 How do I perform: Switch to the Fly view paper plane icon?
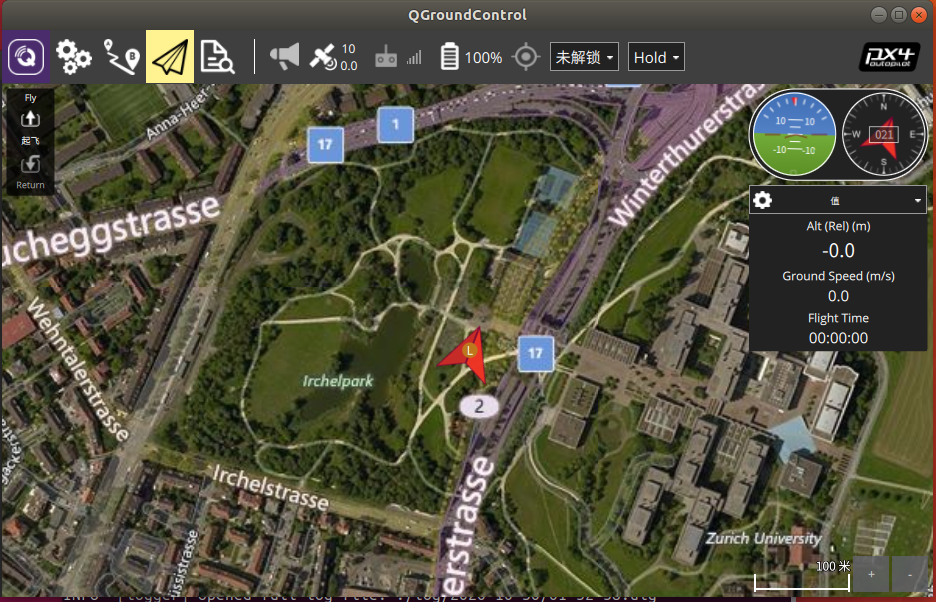170,57
